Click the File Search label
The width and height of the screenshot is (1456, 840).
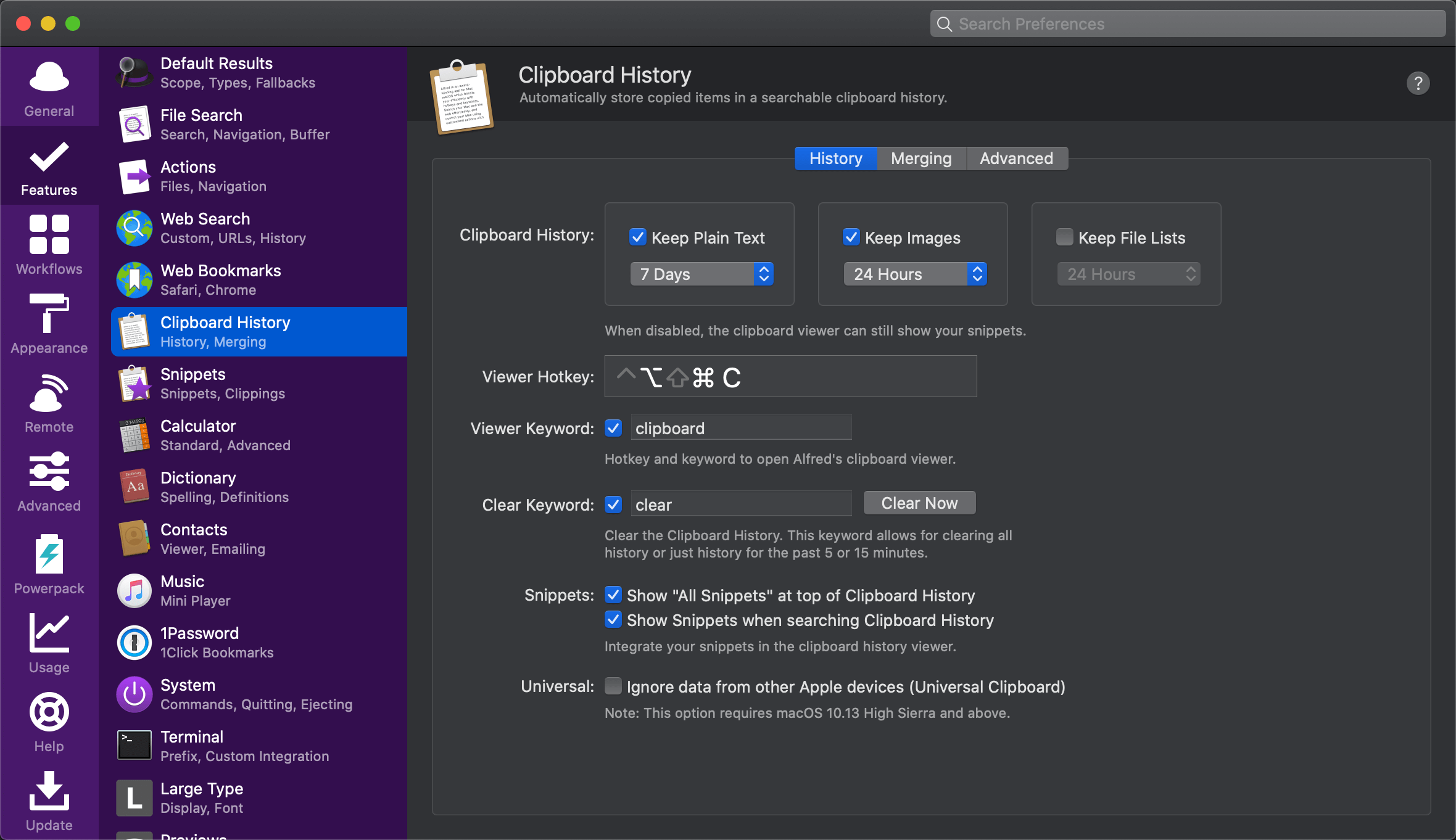[x=201, y=115]
